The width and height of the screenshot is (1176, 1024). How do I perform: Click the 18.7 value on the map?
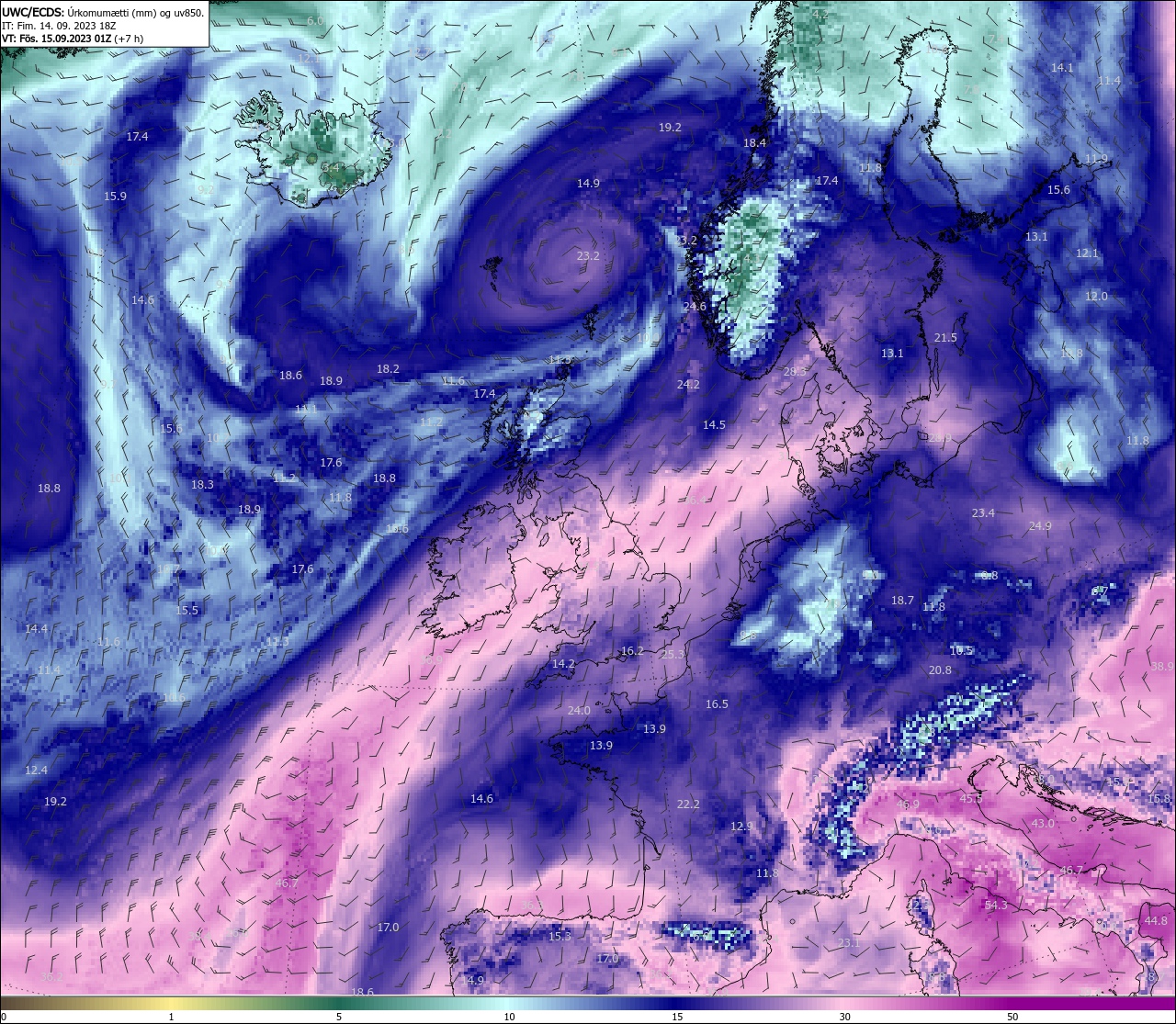(902, 600)
